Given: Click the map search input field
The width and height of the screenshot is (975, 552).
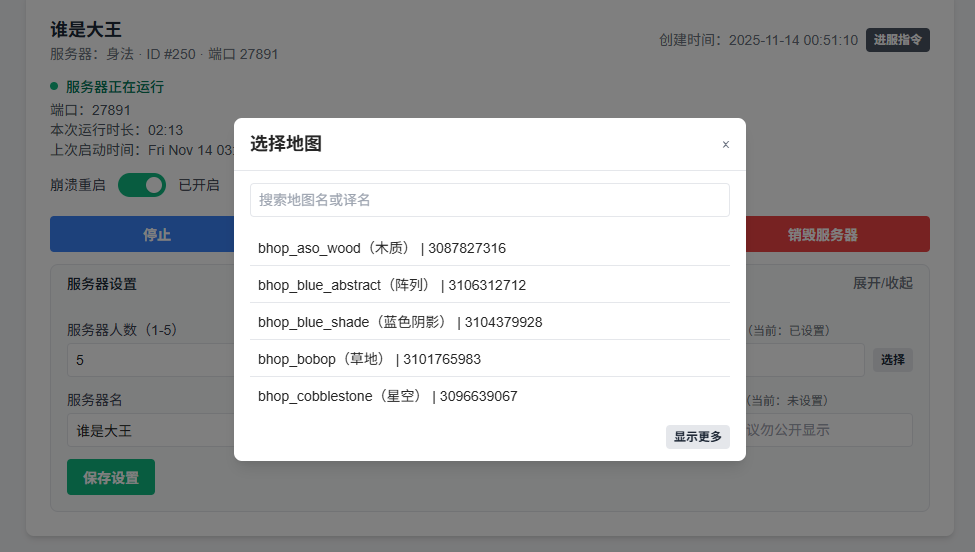Looking at the screenshot, I should click(489, 200).
